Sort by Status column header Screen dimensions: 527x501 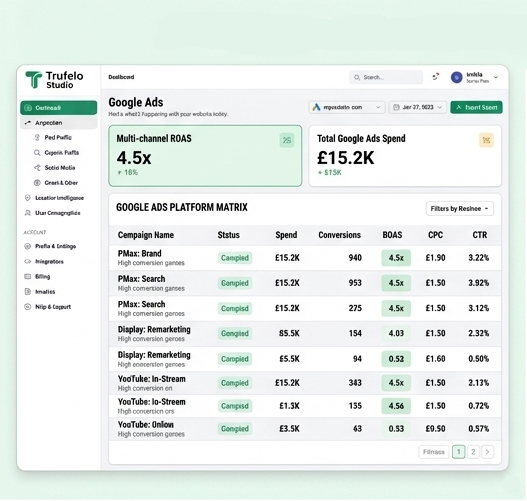click(x=229, y=235)
